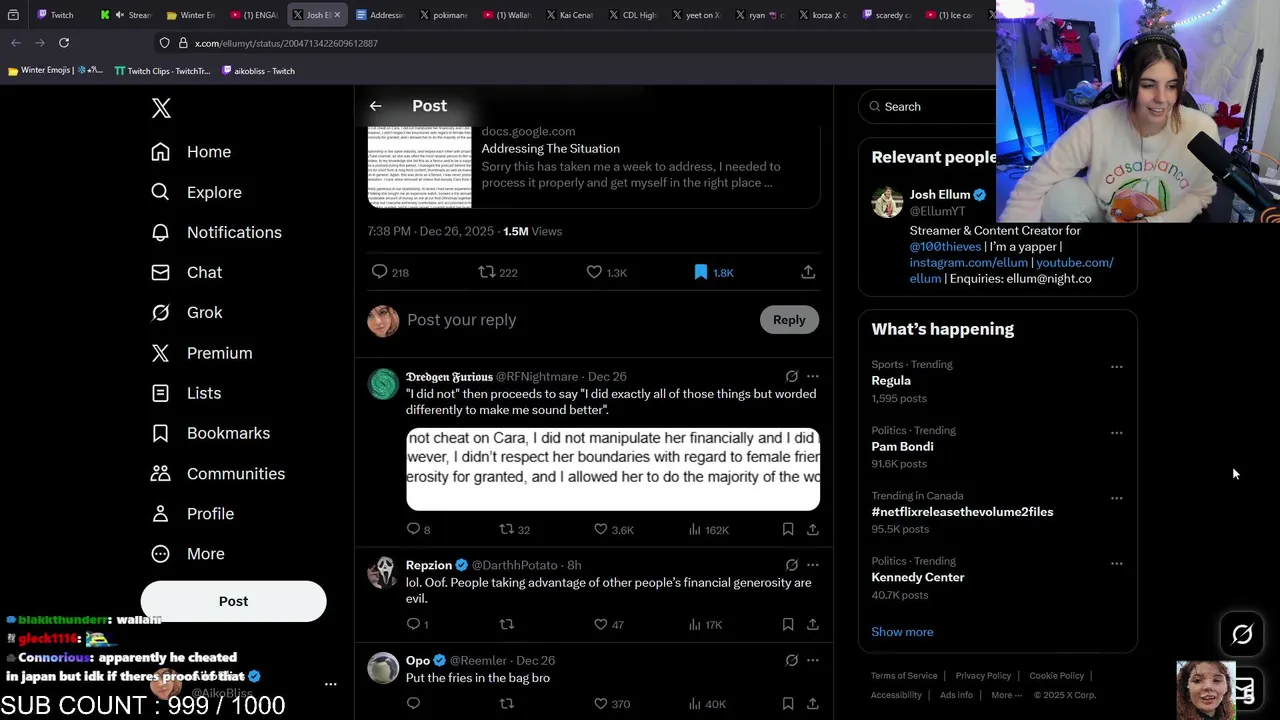1280x720 pixels.
Task: Open more options for Pam Bondi trend
Action: pyautogui.click(x=1116, y=432)
